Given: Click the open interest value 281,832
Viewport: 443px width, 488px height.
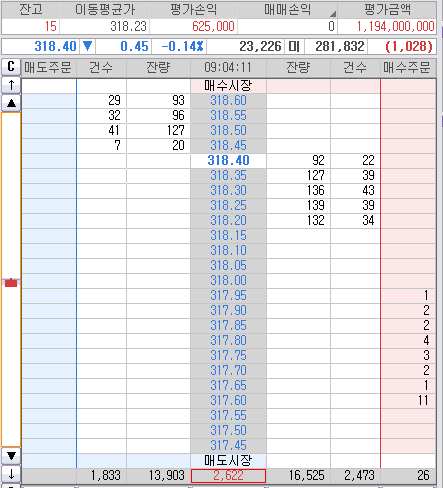Looking at the screenshot, I should pyautogui.click(x=336, y=46).
